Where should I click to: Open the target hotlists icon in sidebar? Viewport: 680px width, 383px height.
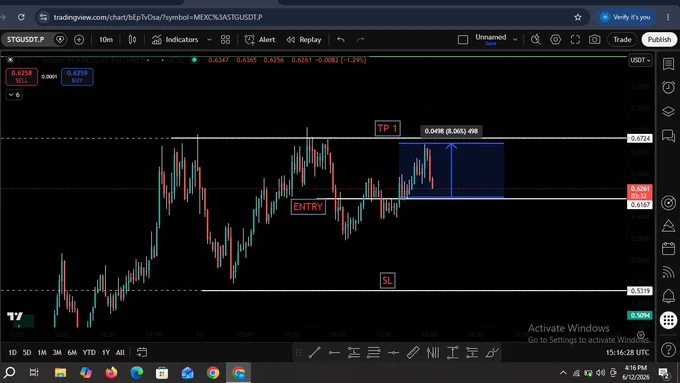[668, 203]
